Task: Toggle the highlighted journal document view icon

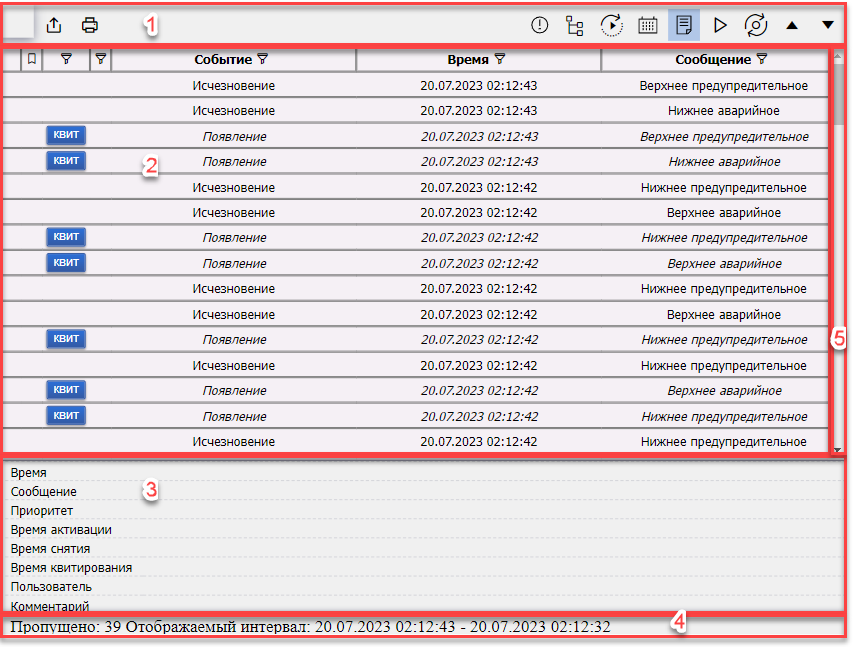Action: coord(683,25)
